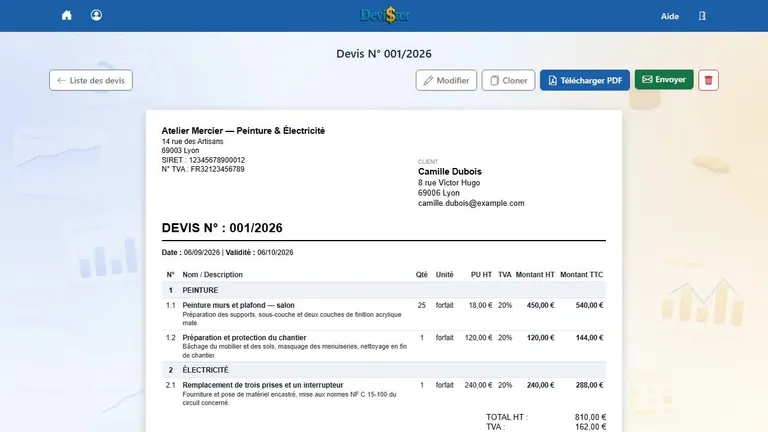Click the email camille.dubois@example.com

[x=471, y=203]
